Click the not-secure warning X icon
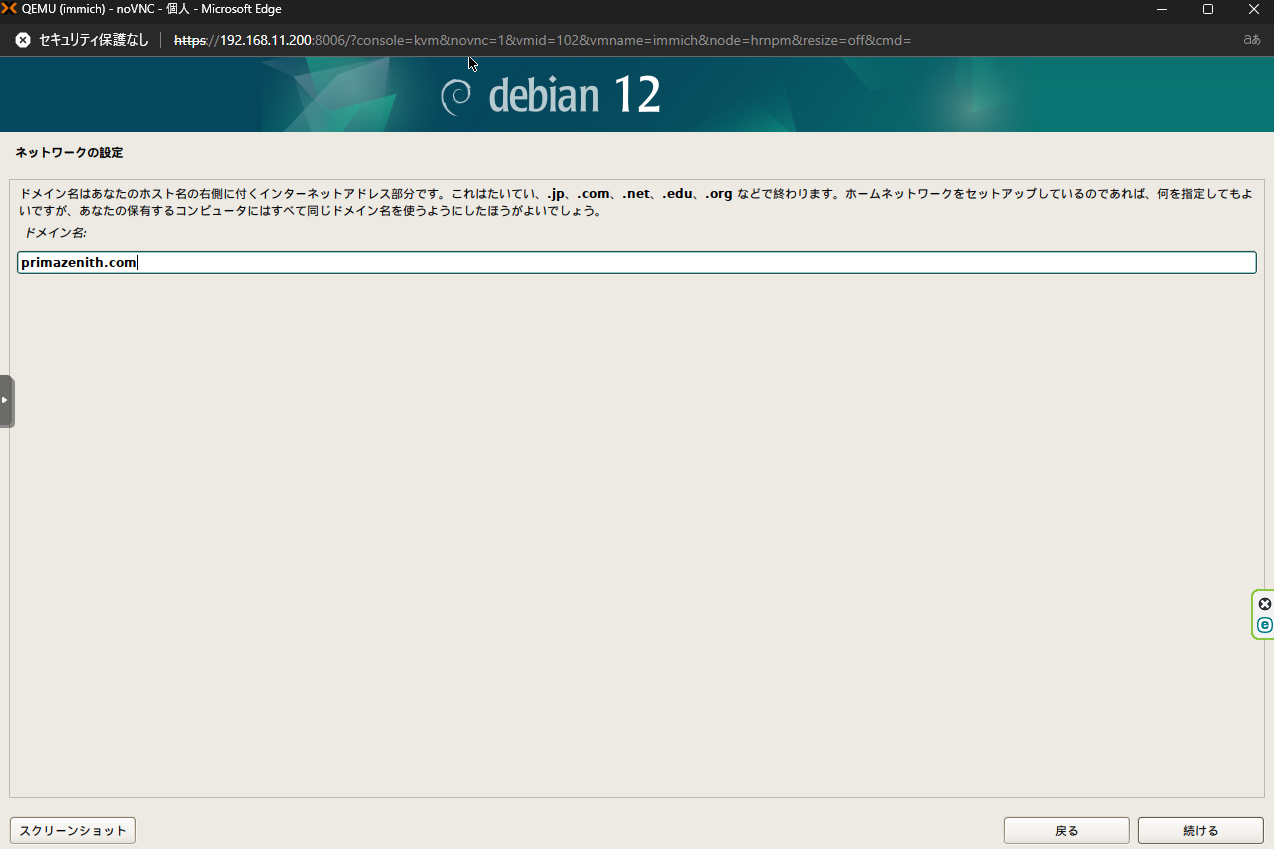 click(x=23, y=40)
